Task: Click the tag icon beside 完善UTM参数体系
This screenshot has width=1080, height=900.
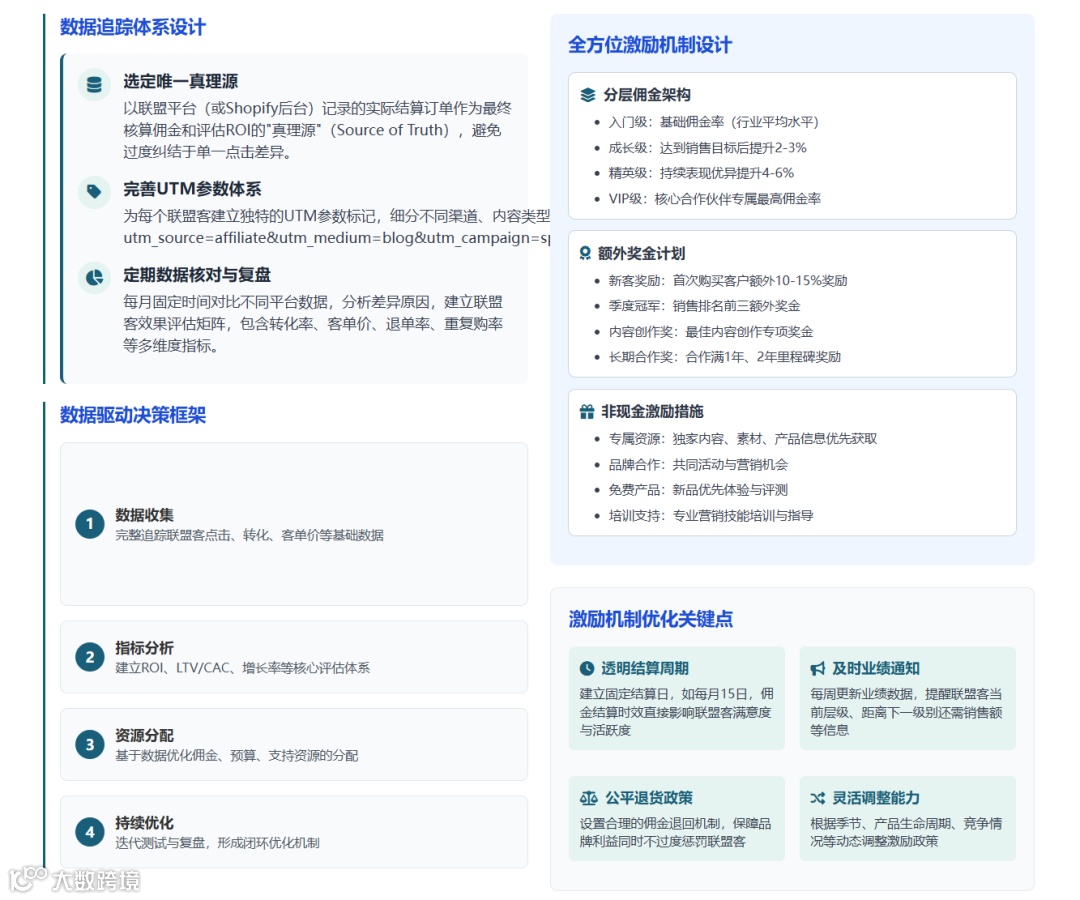Action: [94, 191]
